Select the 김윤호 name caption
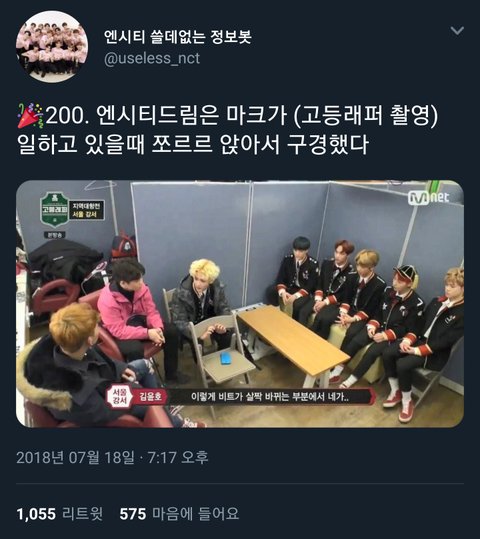480x539 pixels. coord(150,397)
